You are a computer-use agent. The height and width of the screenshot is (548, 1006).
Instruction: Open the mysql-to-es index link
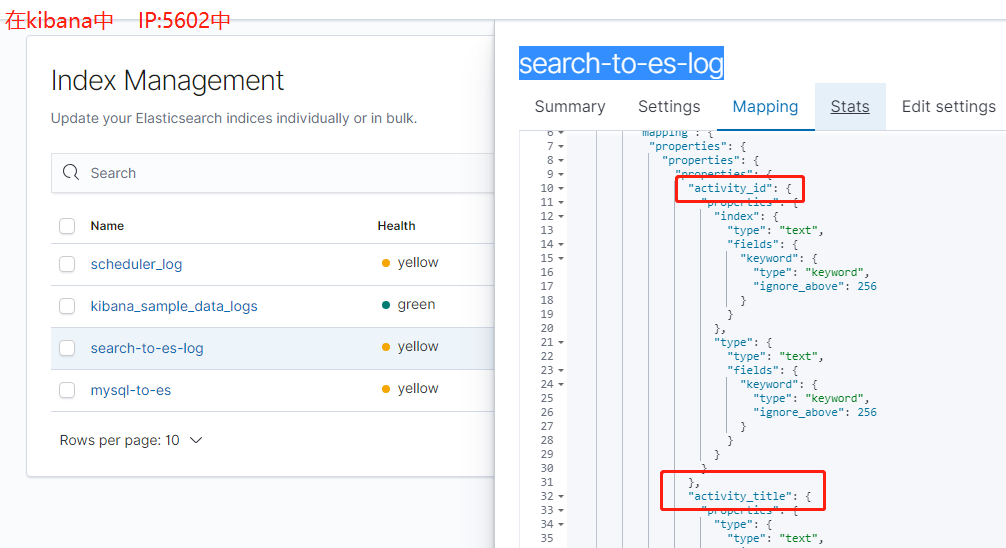[x=131, y=390]
